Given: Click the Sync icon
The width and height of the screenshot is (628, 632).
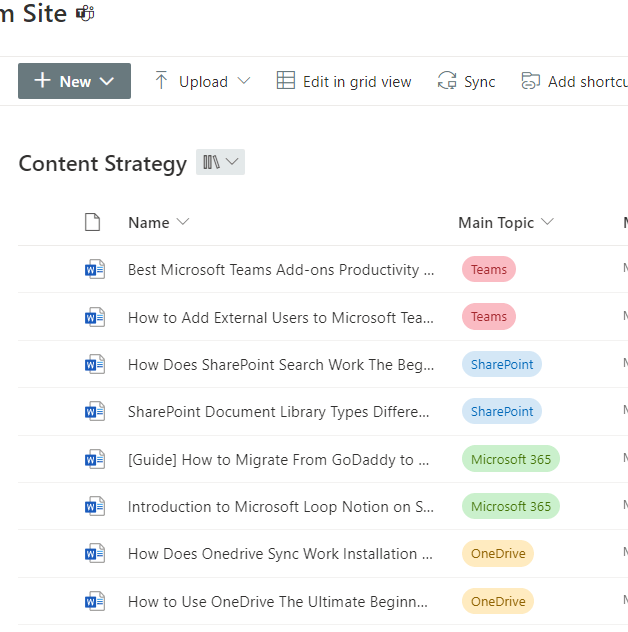Looking at the screenshot, I should click(x=447, y=80).
